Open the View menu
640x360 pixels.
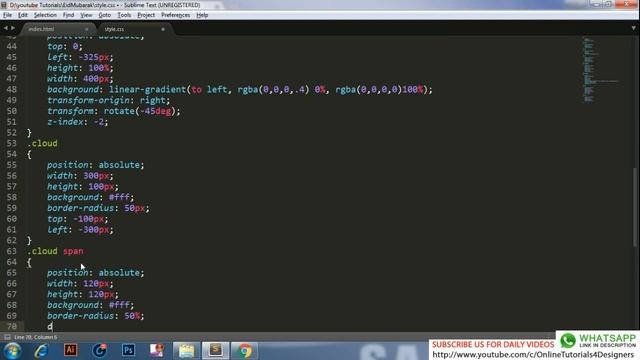[86, 15]
